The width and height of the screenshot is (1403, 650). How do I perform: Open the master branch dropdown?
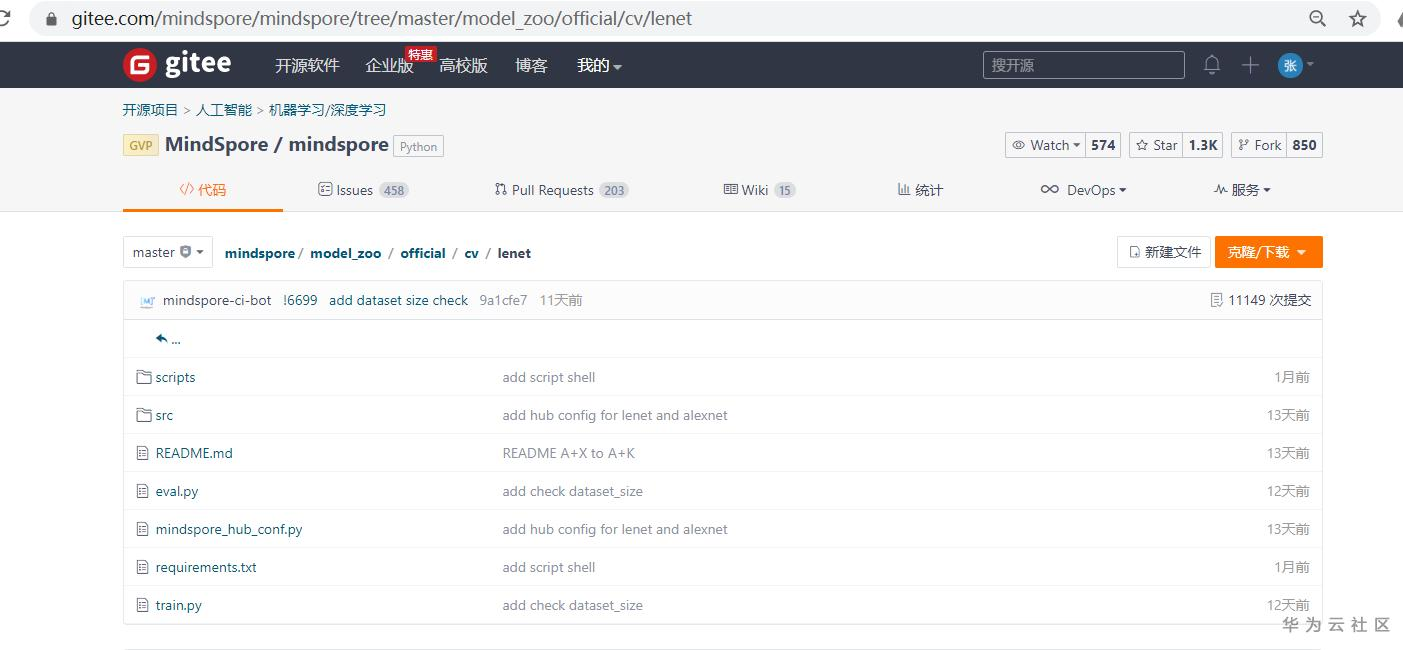pos(168,252)
